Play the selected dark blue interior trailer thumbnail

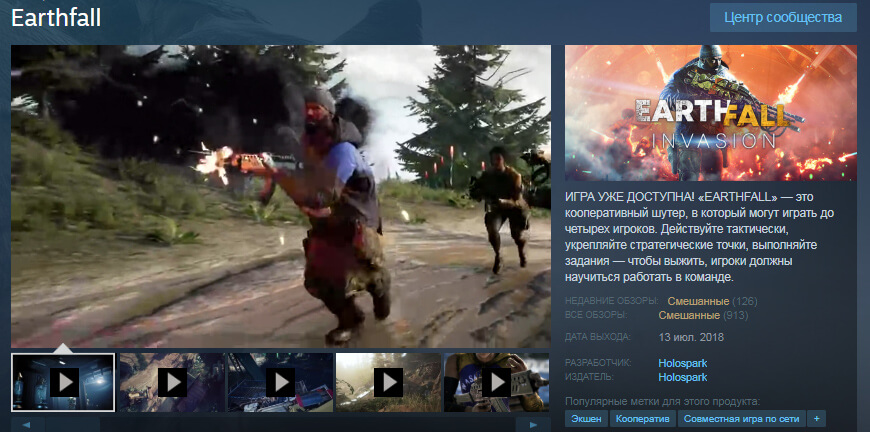pos(63,382)
